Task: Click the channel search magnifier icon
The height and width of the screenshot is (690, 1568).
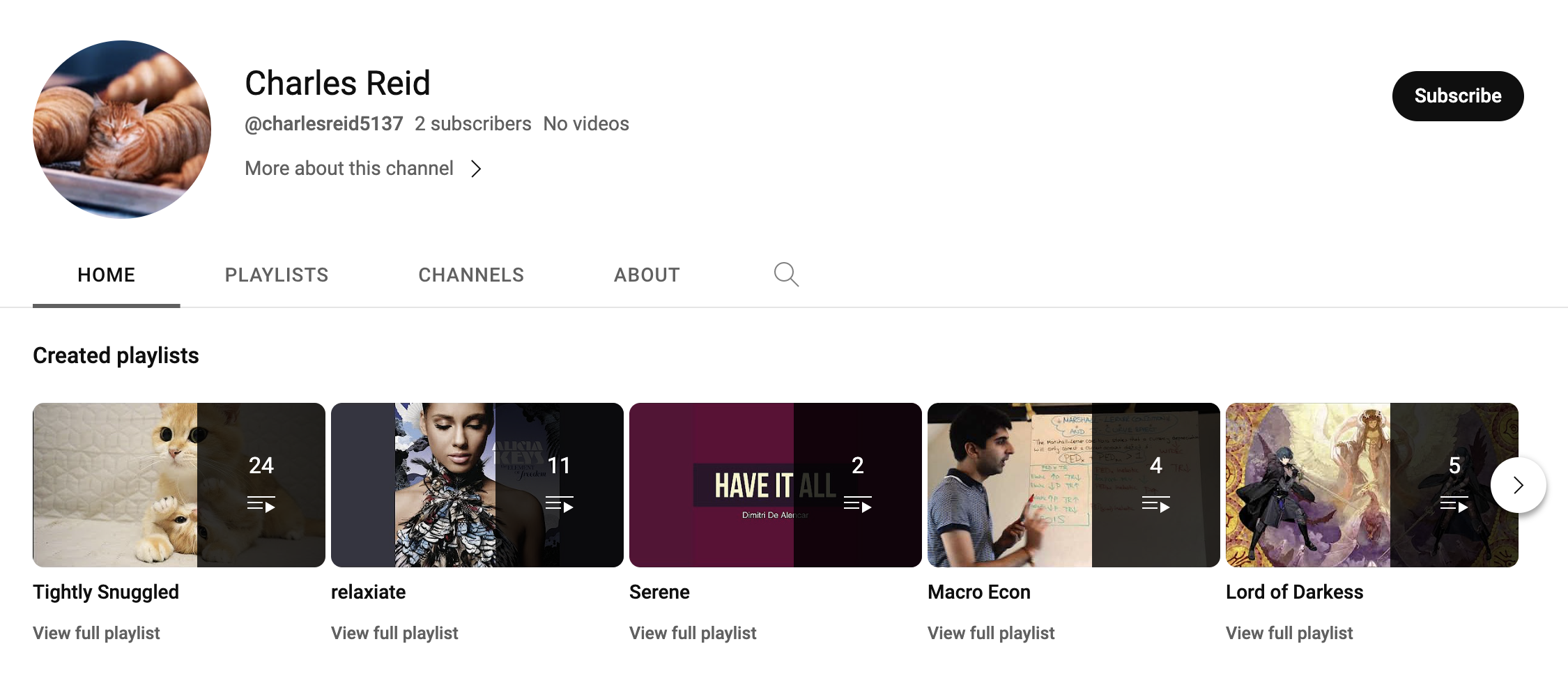Action: coord(786,275)
